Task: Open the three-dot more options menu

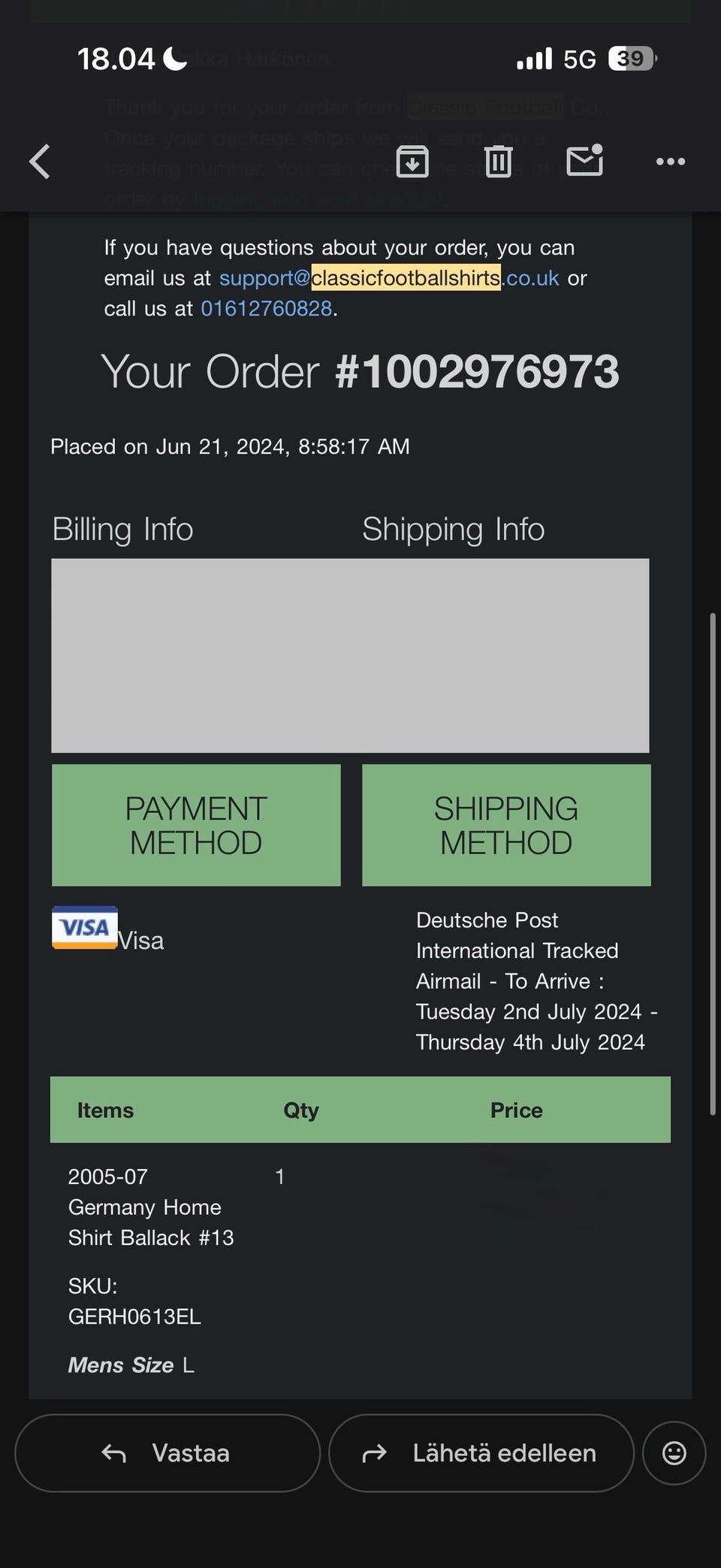Action: [670, 162]
